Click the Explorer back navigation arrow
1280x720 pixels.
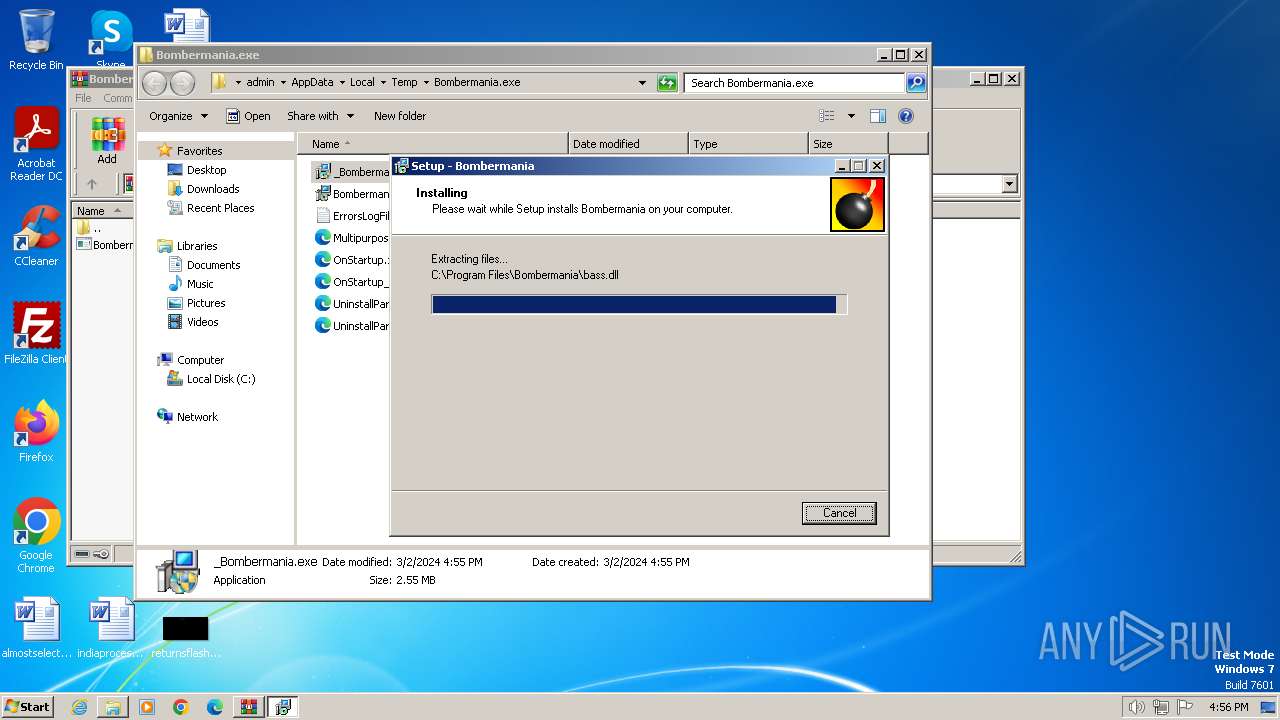pos(154,83)
